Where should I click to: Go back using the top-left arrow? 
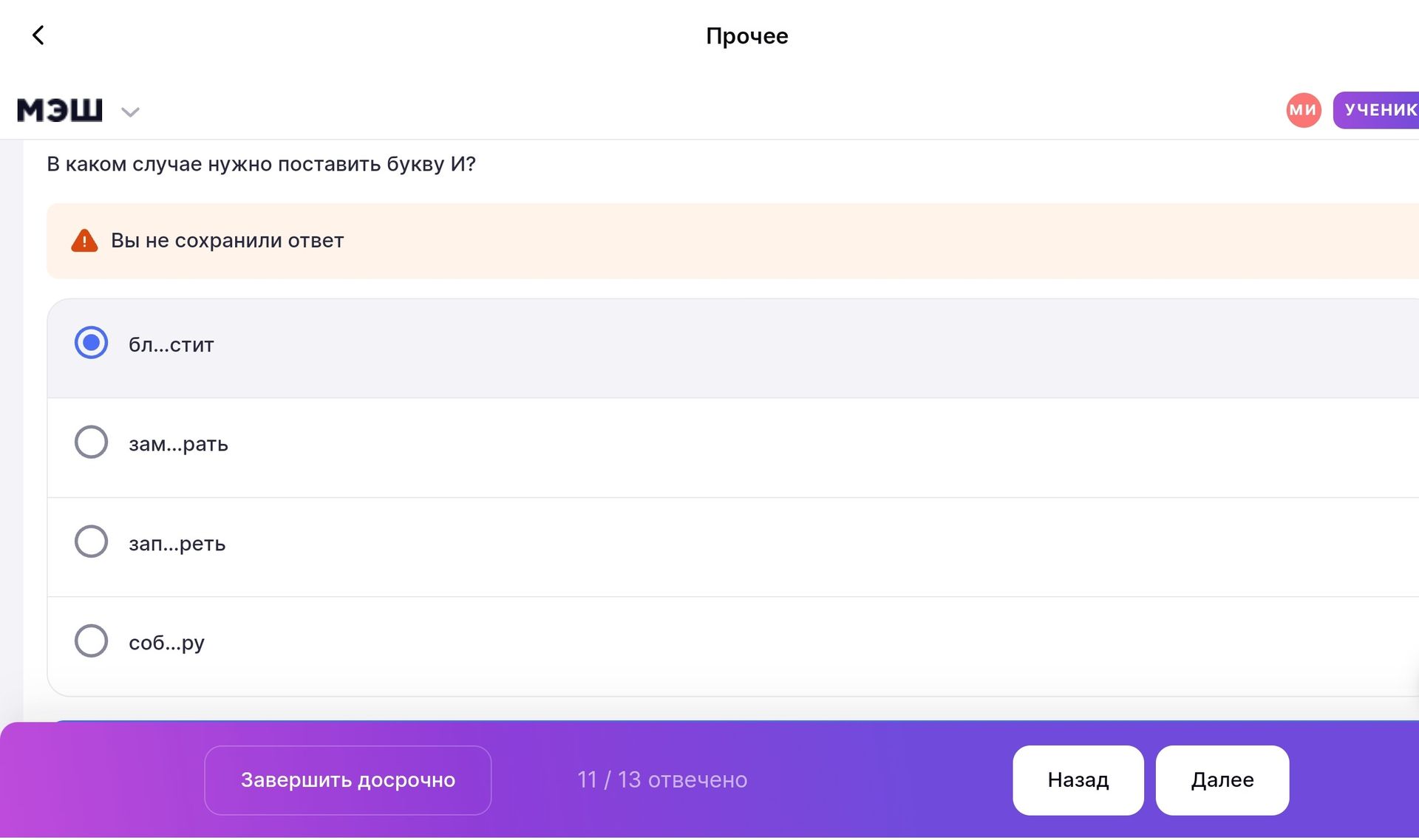coord(38,35)
